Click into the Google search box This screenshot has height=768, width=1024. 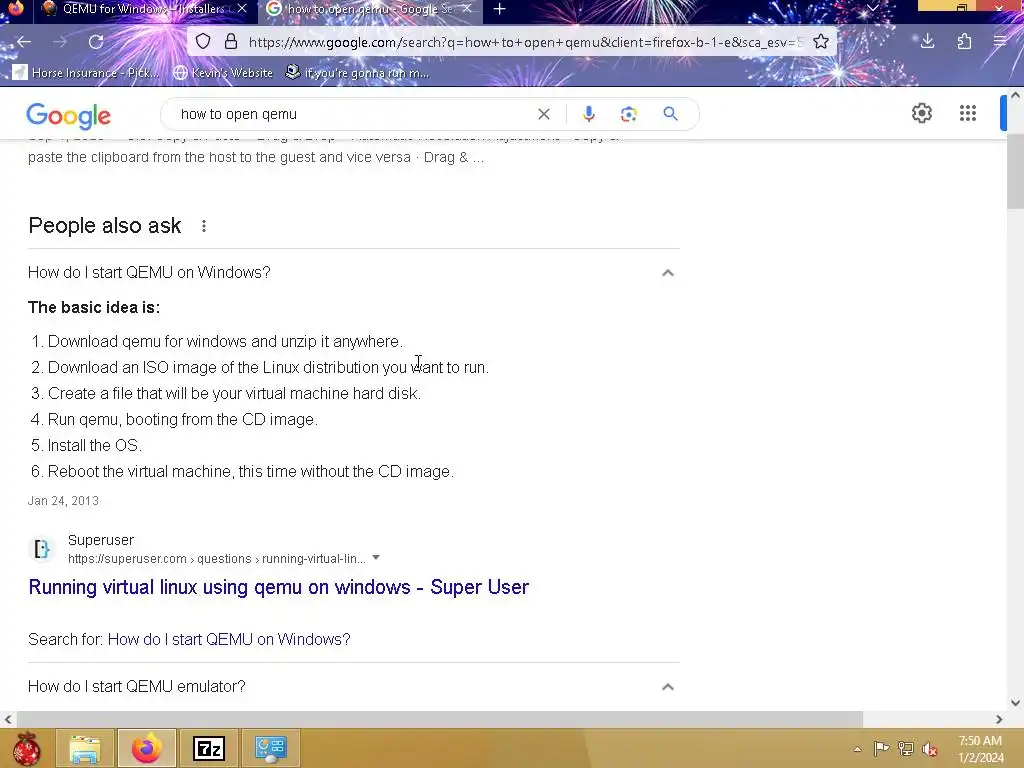(353, 114)
